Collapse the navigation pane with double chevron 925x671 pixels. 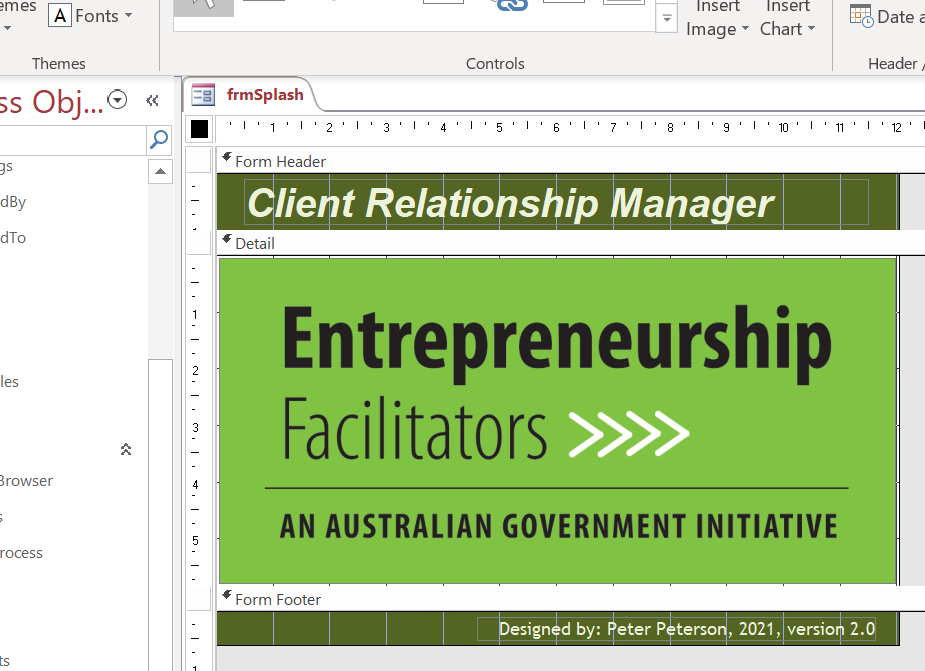tap(152, 100)
